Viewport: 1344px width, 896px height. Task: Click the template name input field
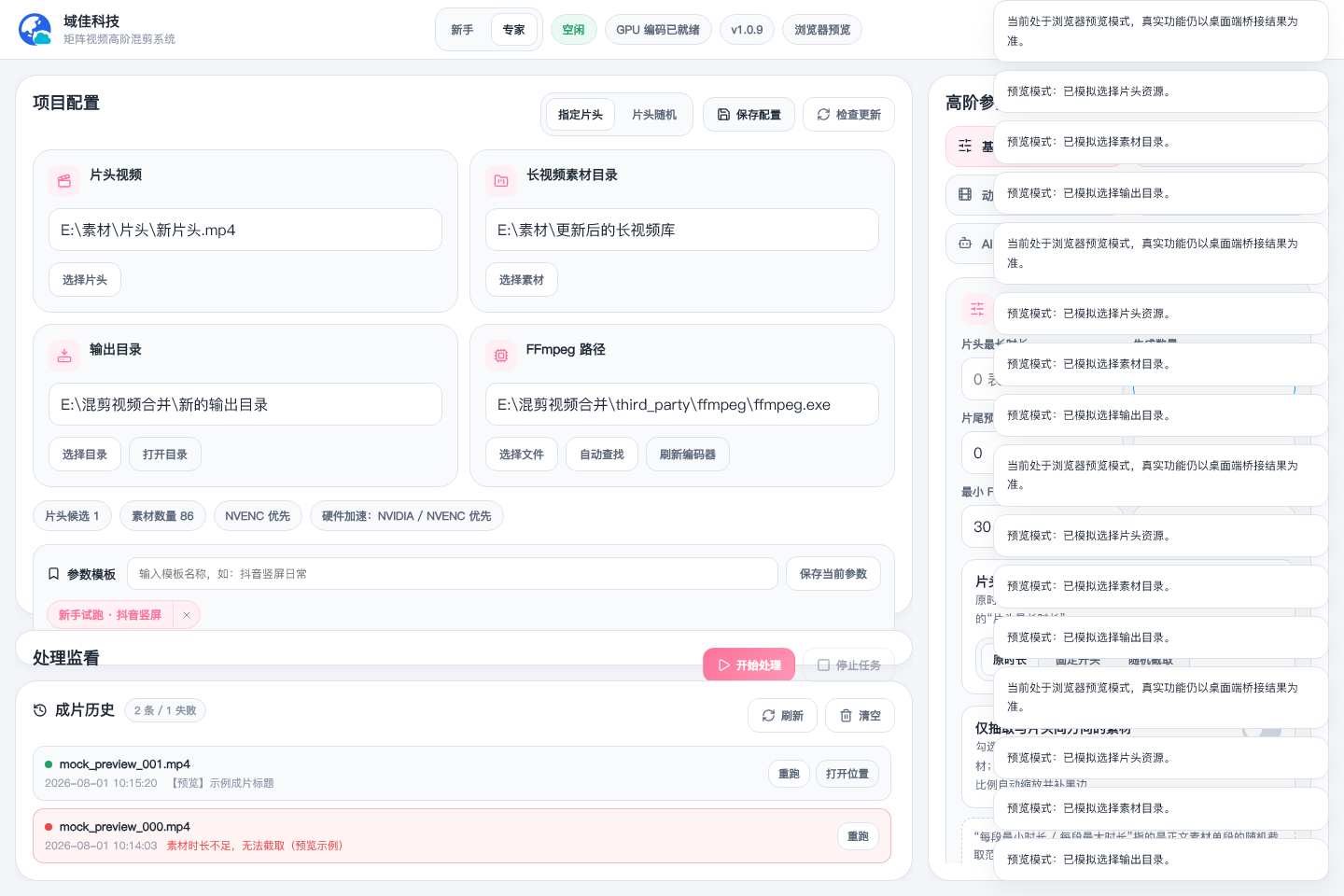tap(453, 574)
